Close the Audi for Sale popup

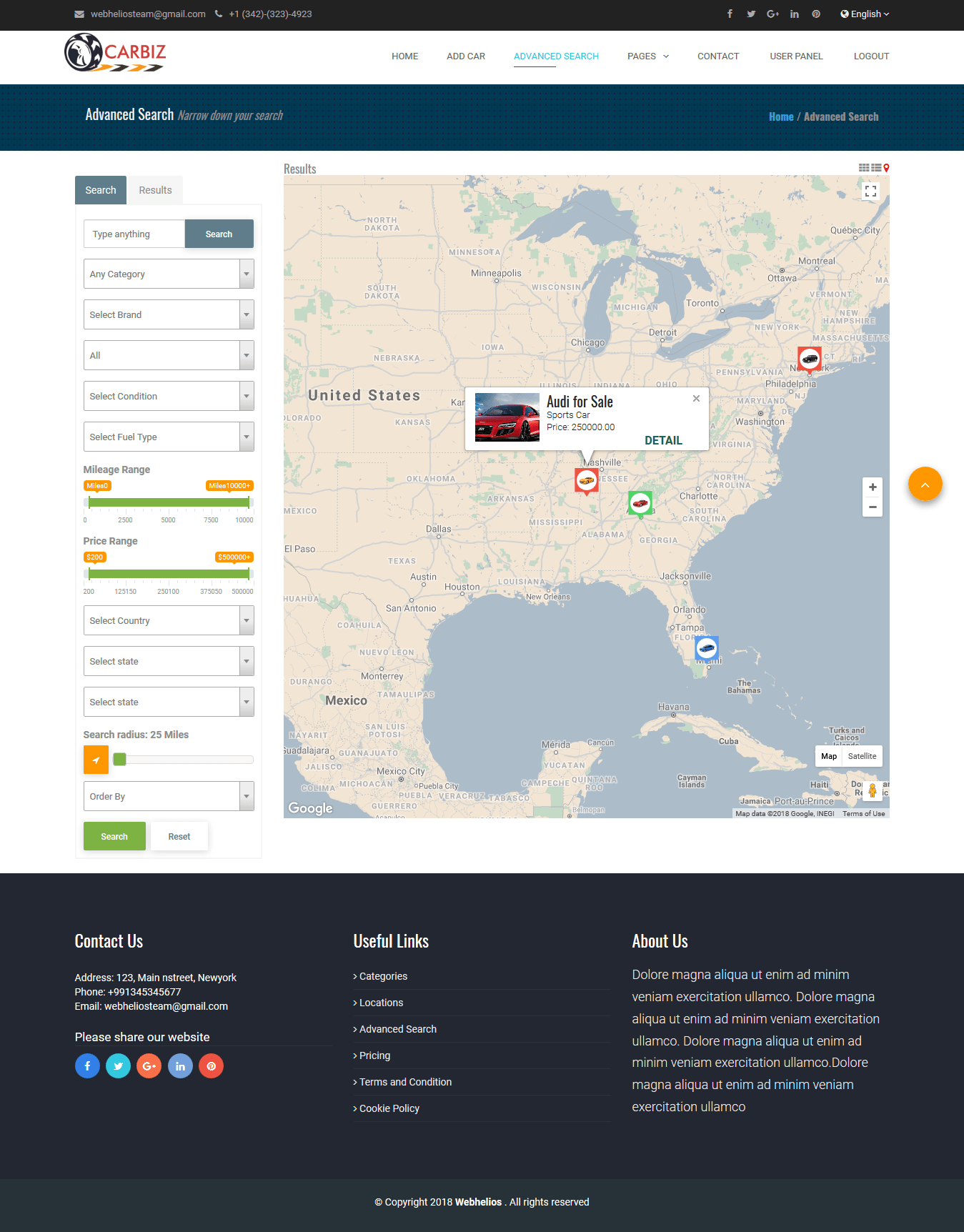click(696, 399)
